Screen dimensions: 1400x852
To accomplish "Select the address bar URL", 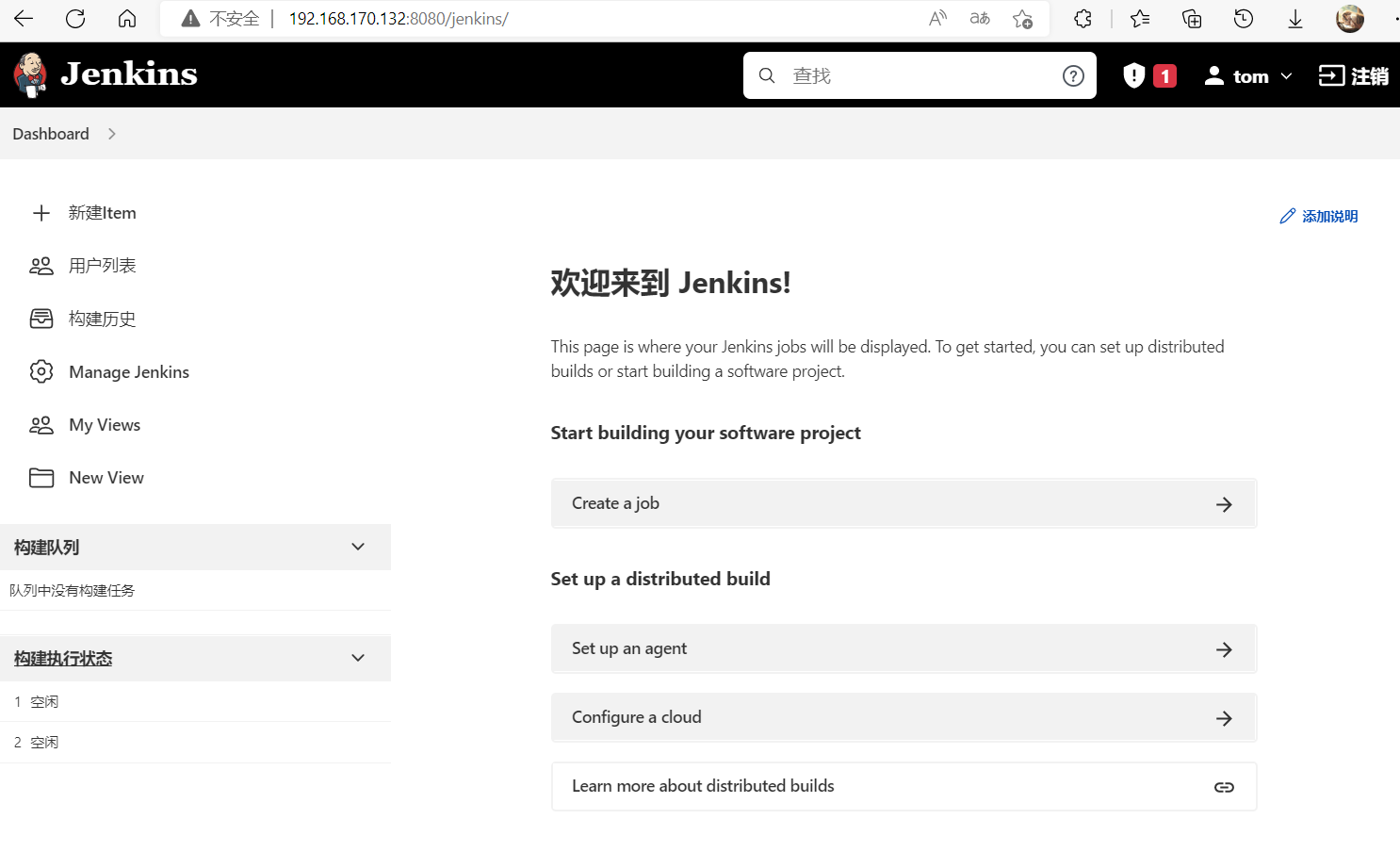I will click(x=399, y=19).
